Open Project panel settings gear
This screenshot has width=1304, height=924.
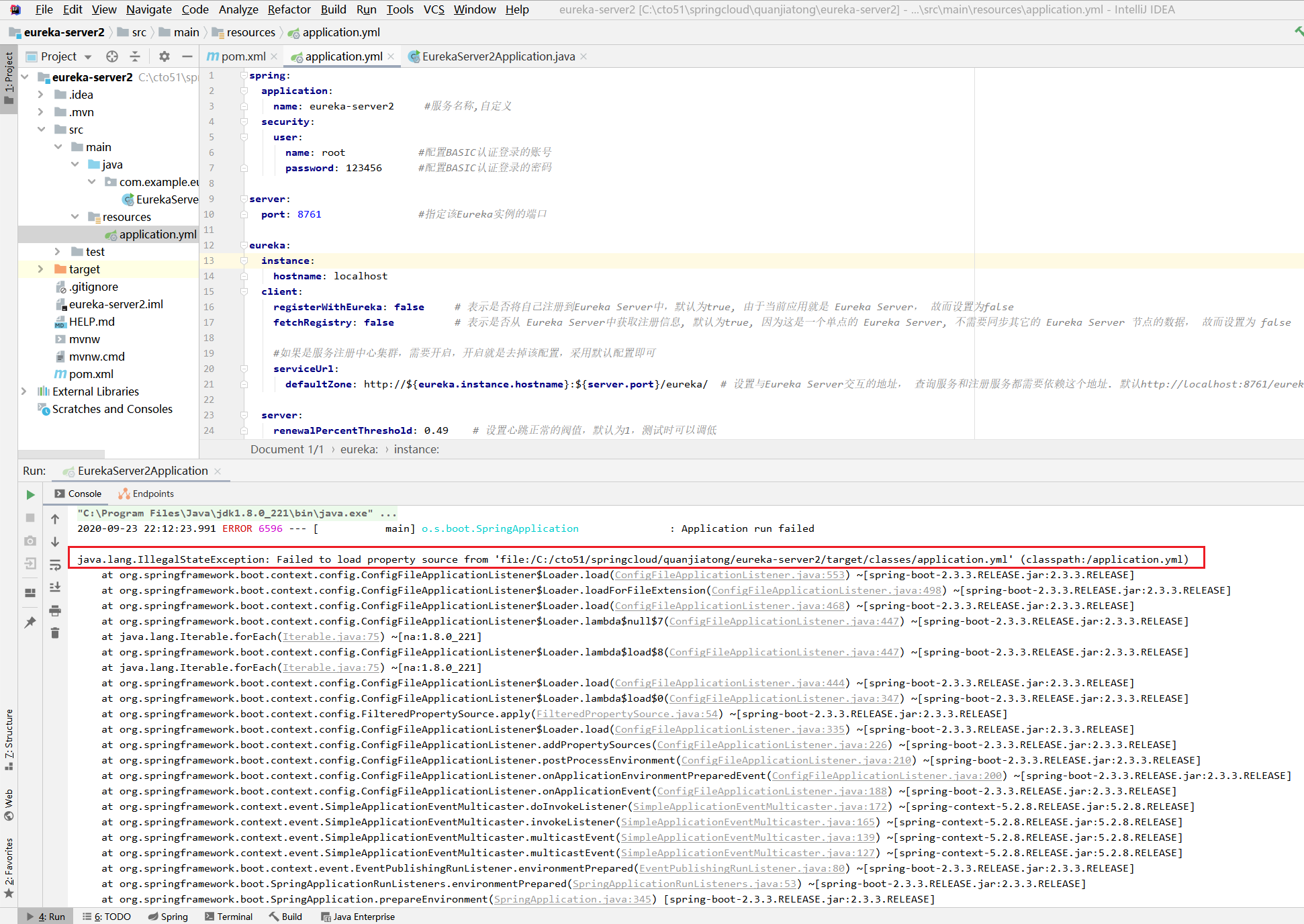165,56
